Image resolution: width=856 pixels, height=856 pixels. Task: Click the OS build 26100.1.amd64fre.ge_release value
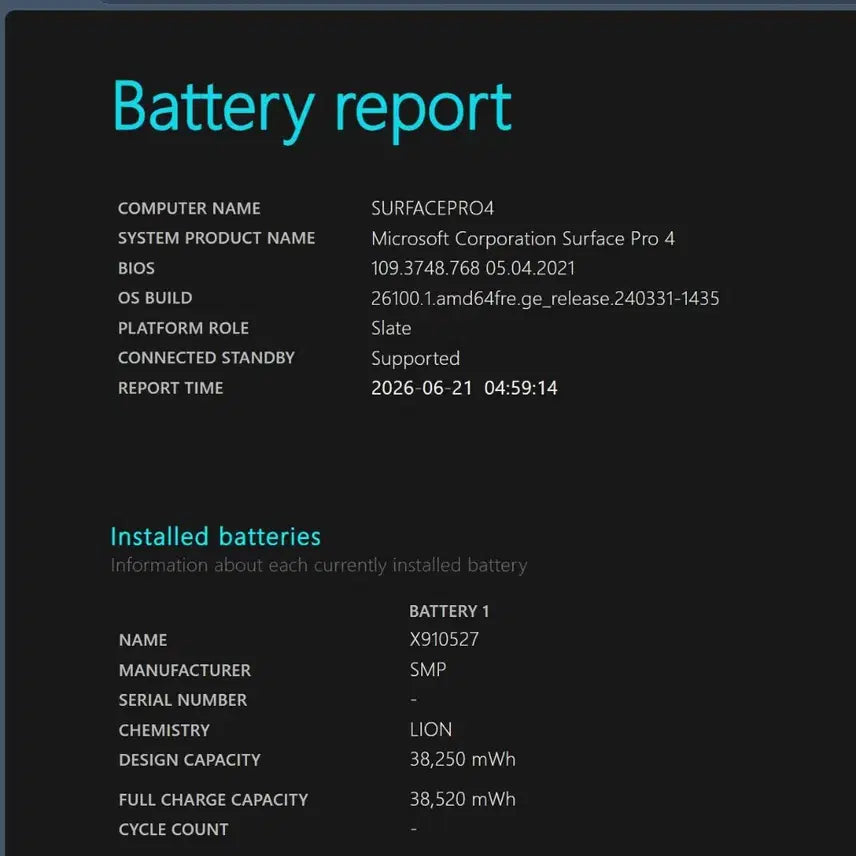(545, 299)
